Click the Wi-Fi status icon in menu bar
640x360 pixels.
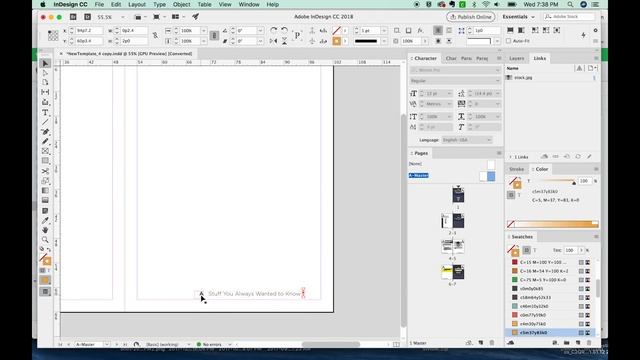point(486,4)
